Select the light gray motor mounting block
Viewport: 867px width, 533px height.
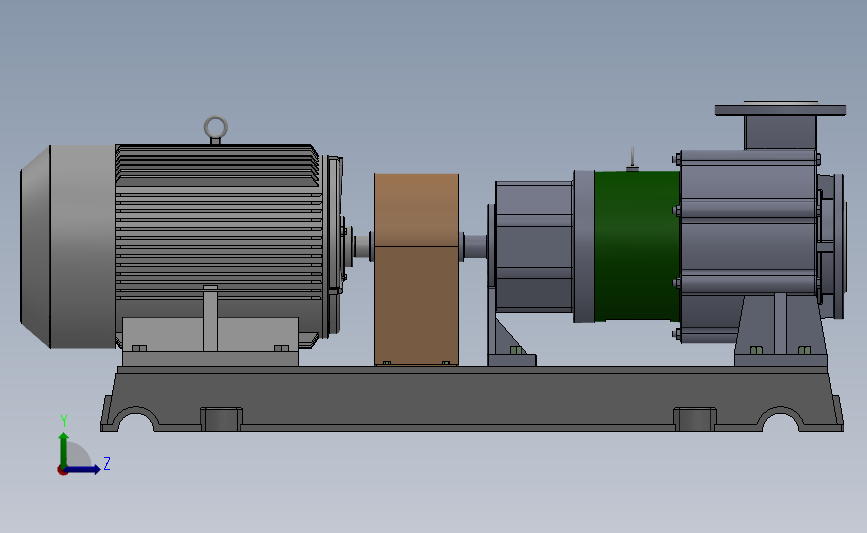click(x=210, y=341)
